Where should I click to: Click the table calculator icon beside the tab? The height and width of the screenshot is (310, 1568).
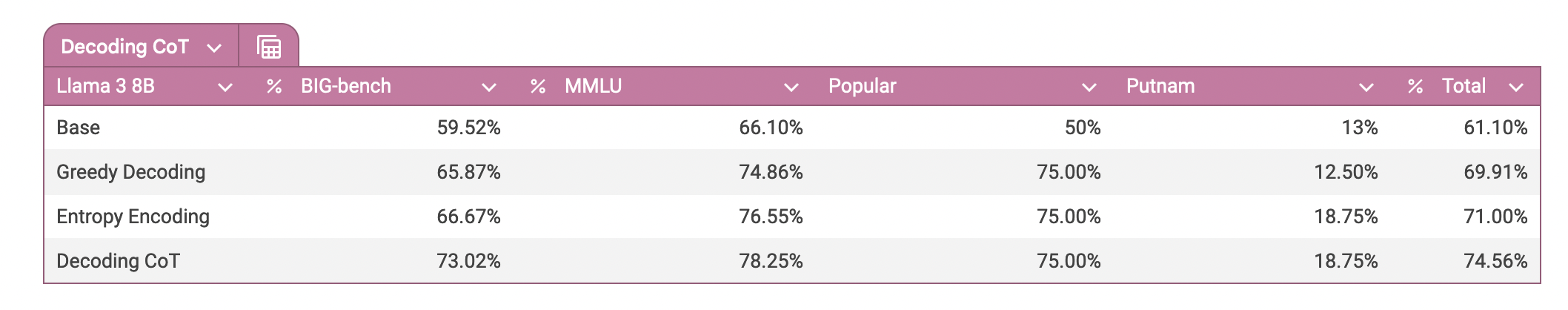click(x=269, y=47)
